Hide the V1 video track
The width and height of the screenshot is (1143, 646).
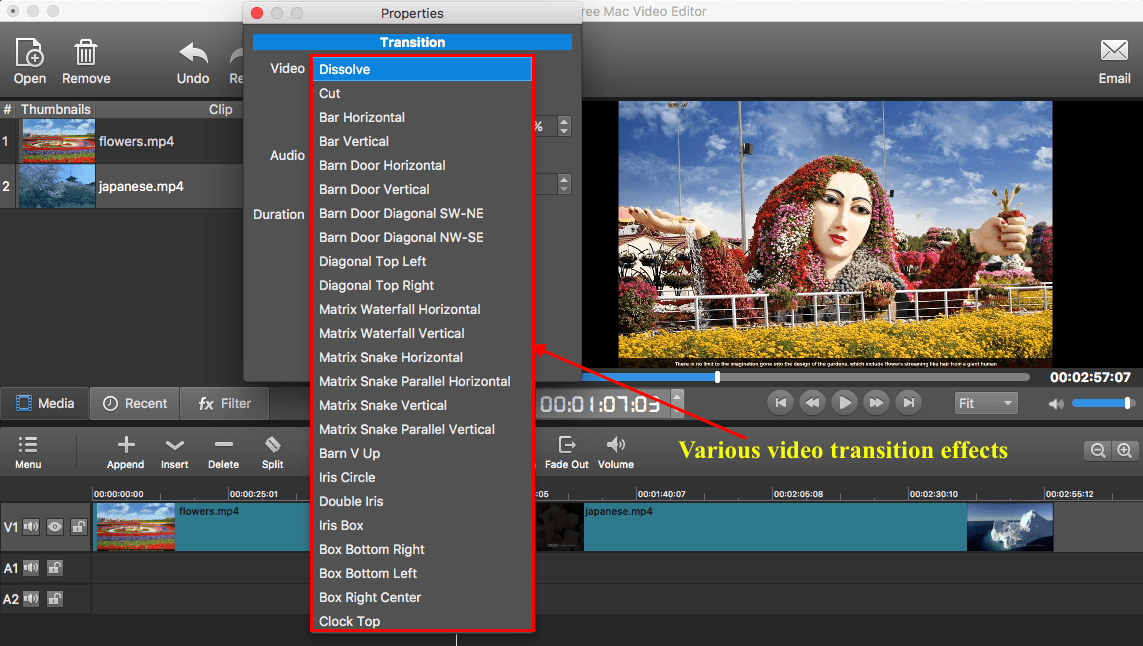(55, 526)
